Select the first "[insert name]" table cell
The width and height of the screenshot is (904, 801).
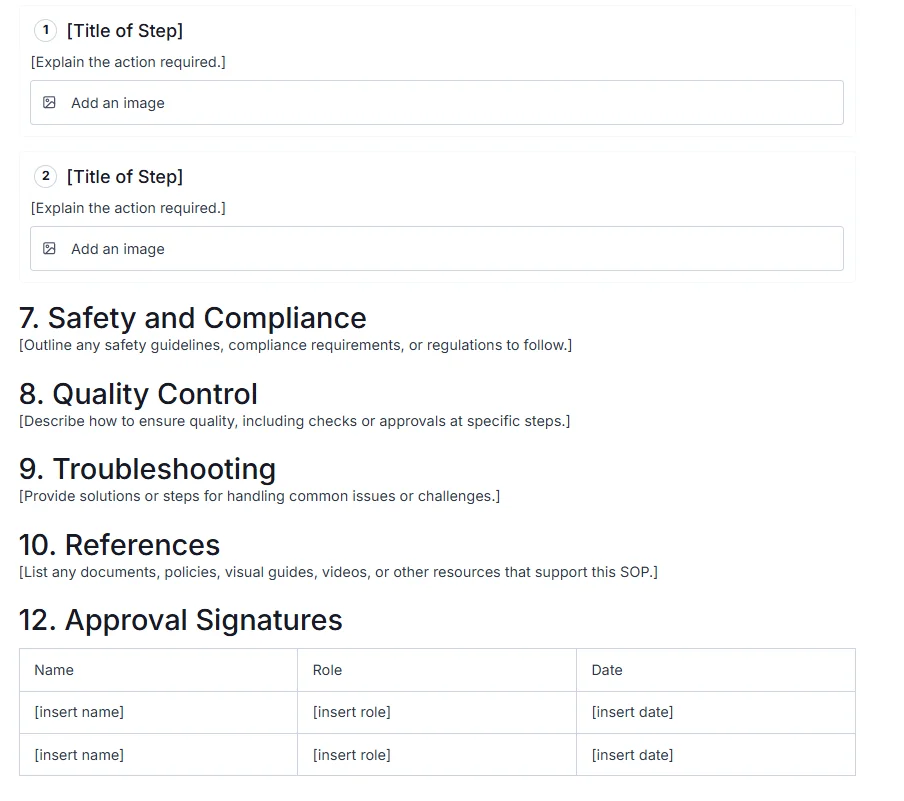tap(78, 712)
